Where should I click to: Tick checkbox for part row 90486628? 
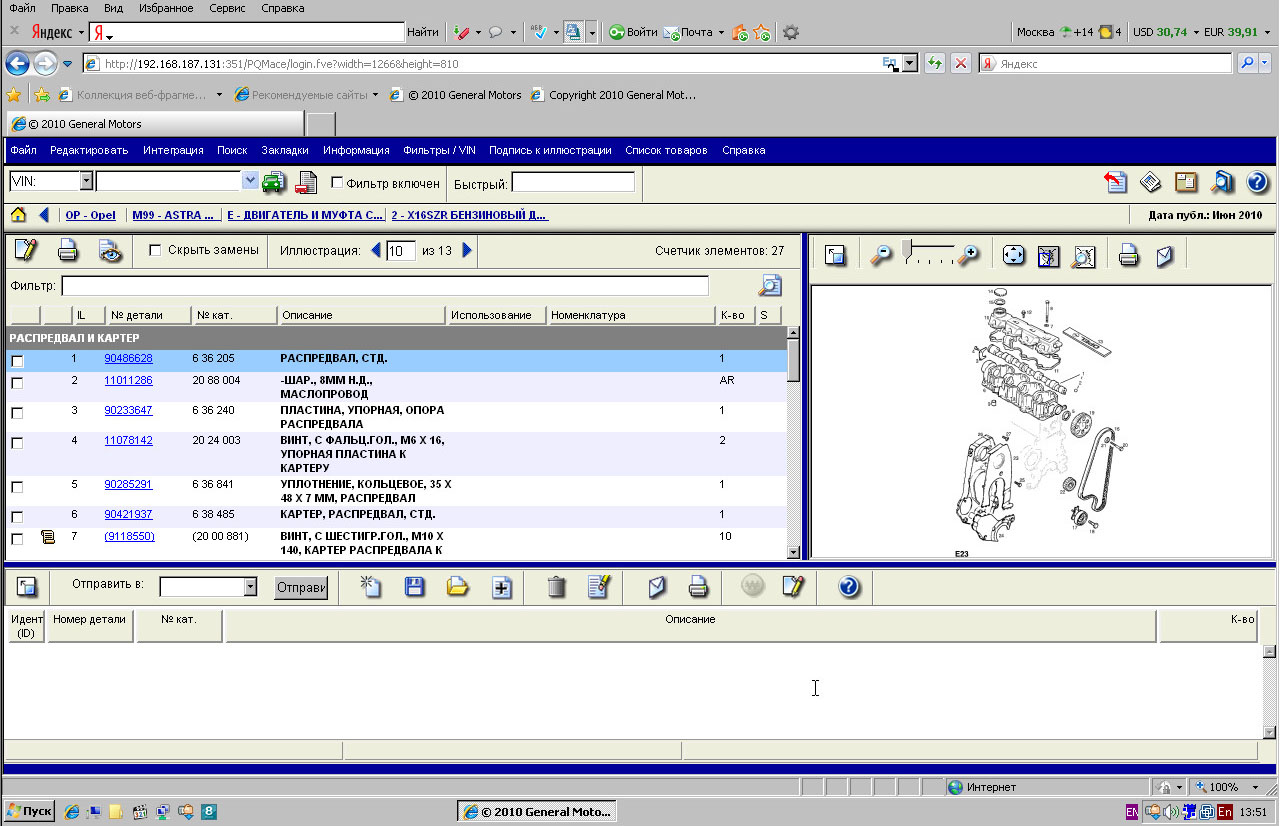(x=17, y=361)
